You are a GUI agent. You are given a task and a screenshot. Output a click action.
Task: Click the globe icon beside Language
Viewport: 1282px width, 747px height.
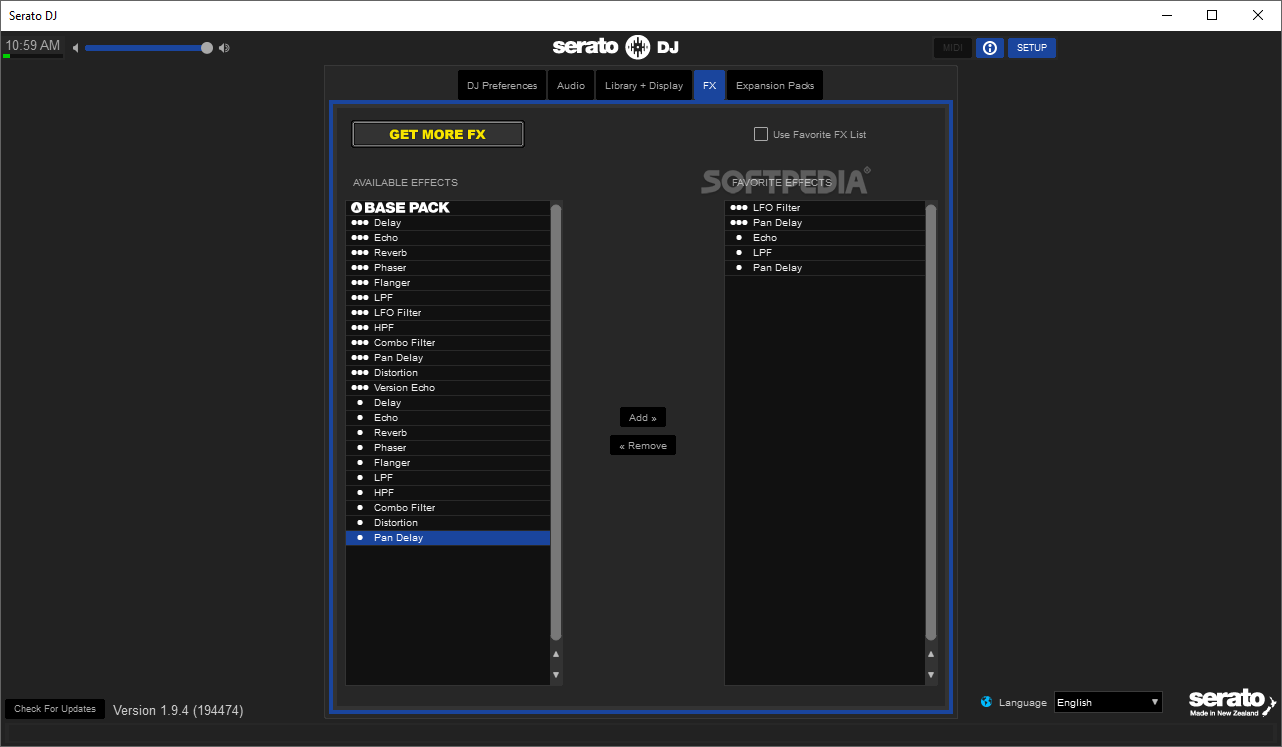pos(987,702)
